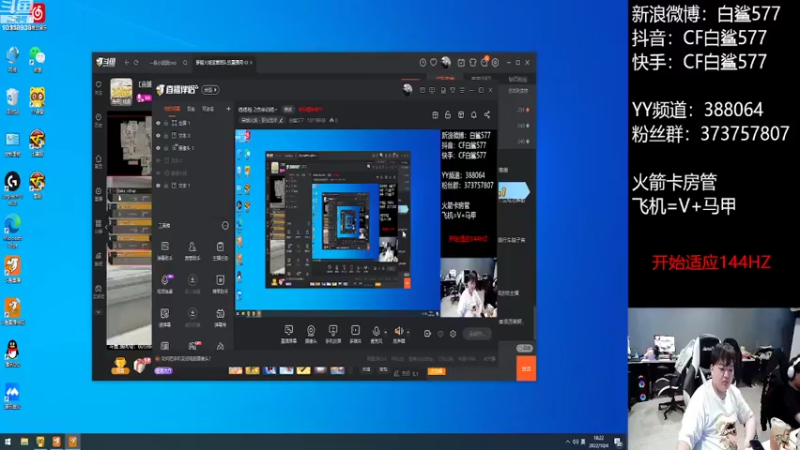Screen dimensions: 800x450
Task: Open the Microsoft Edge desktop shortcut
Action: (12, 230)
